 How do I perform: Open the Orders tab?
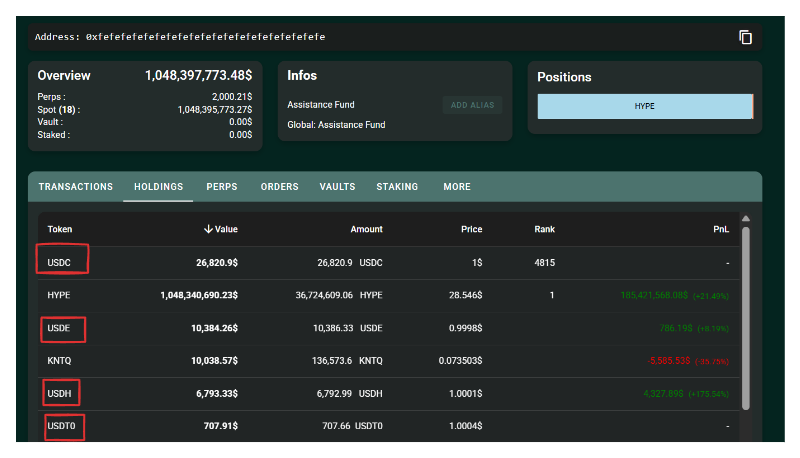pyautogui.click(x=279, y=187)
